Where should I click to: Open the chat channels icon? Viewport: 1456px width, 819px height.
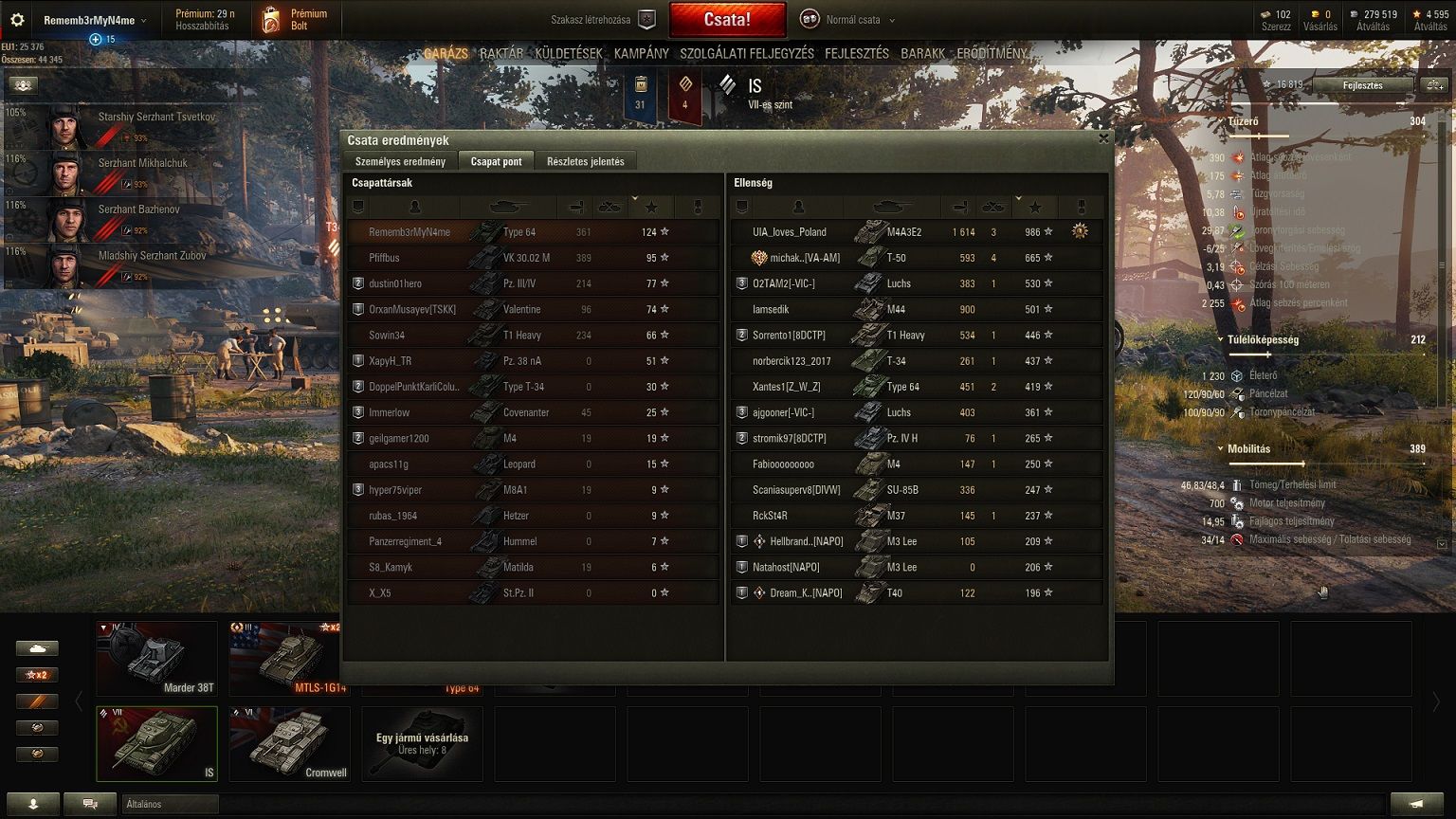pos(90,804)
